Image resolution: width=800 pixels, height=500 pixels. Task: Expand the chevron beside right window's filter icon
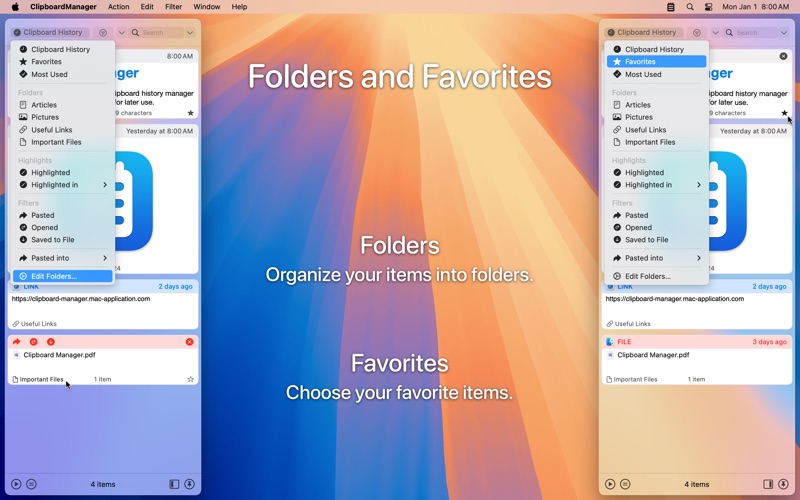click(x=715, y=33)
